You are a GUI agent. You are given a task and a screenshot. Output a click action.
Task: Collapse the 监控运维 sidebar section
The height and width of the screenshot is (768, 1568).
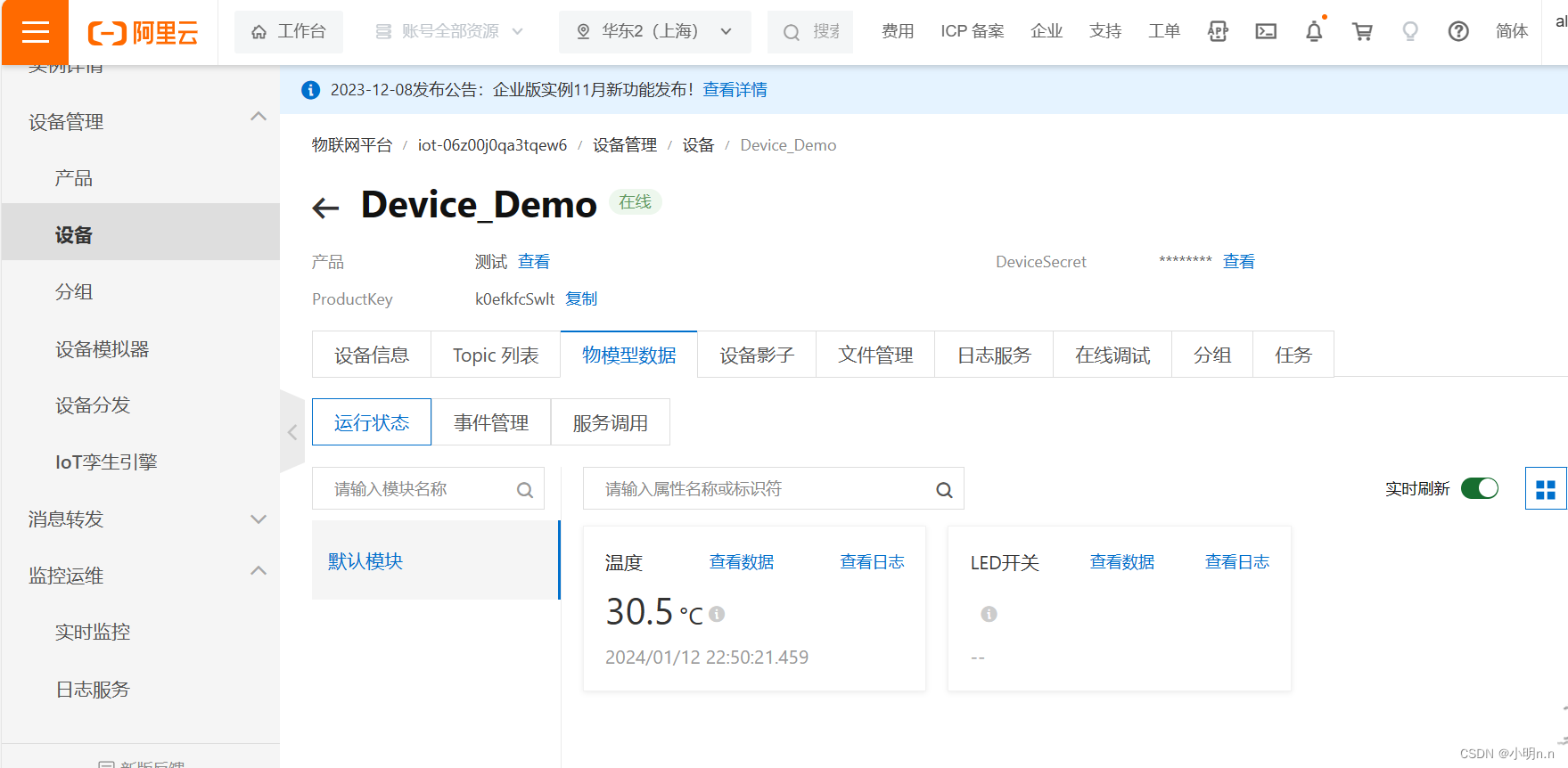259,571
